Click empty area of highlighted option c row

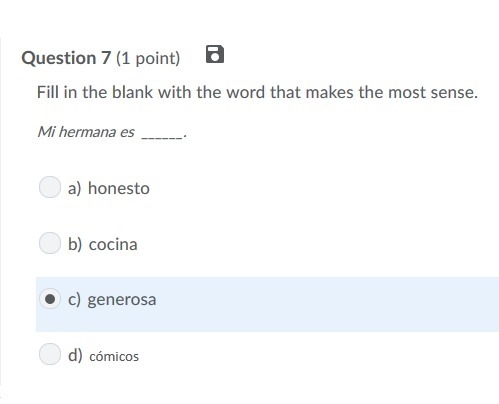(327, 304)
